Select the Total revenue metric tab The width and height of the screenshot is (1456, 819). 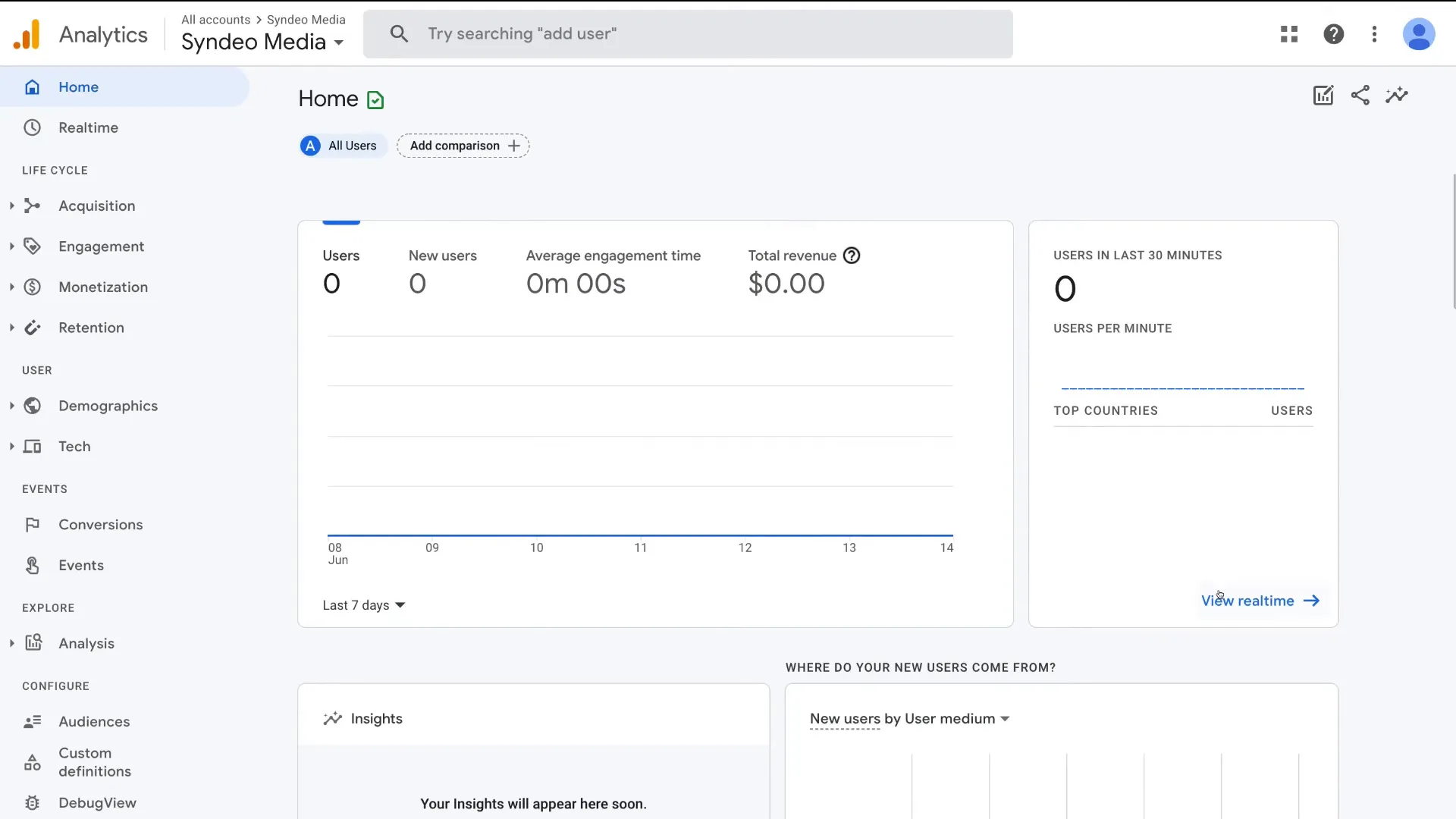(x=804, y=273)
